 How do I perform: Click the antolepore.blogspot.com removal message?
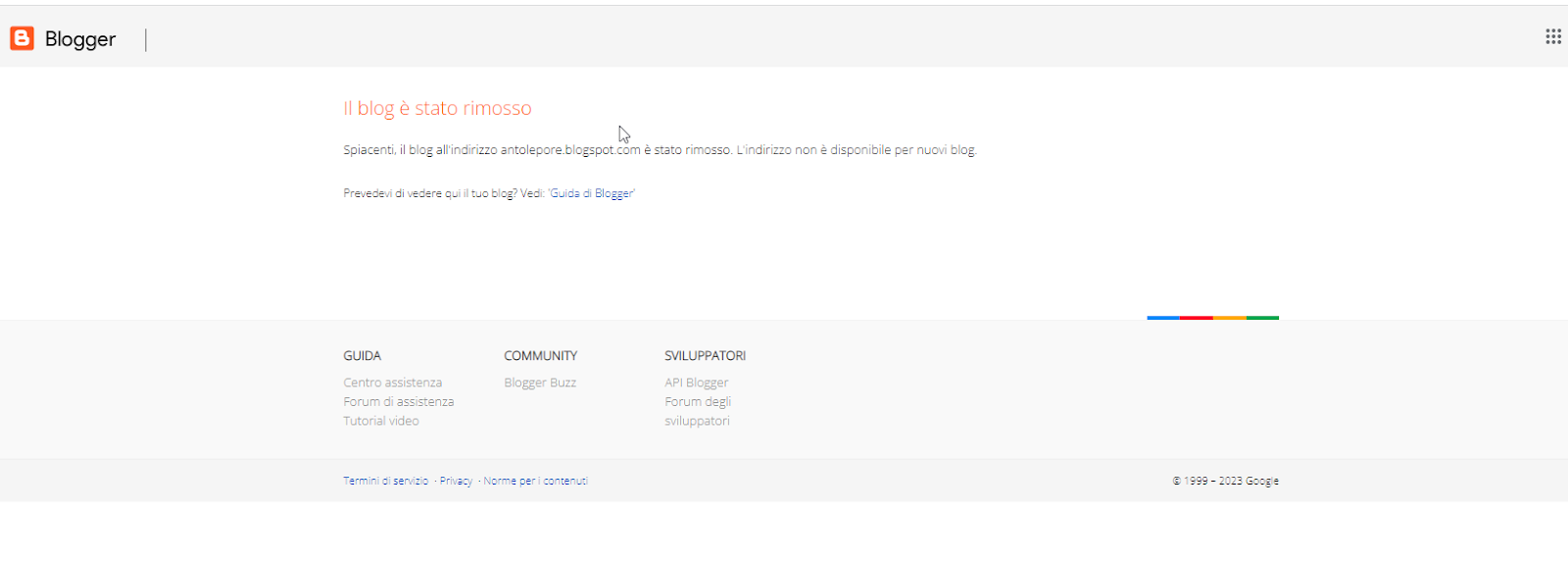(x=660, y=150)
